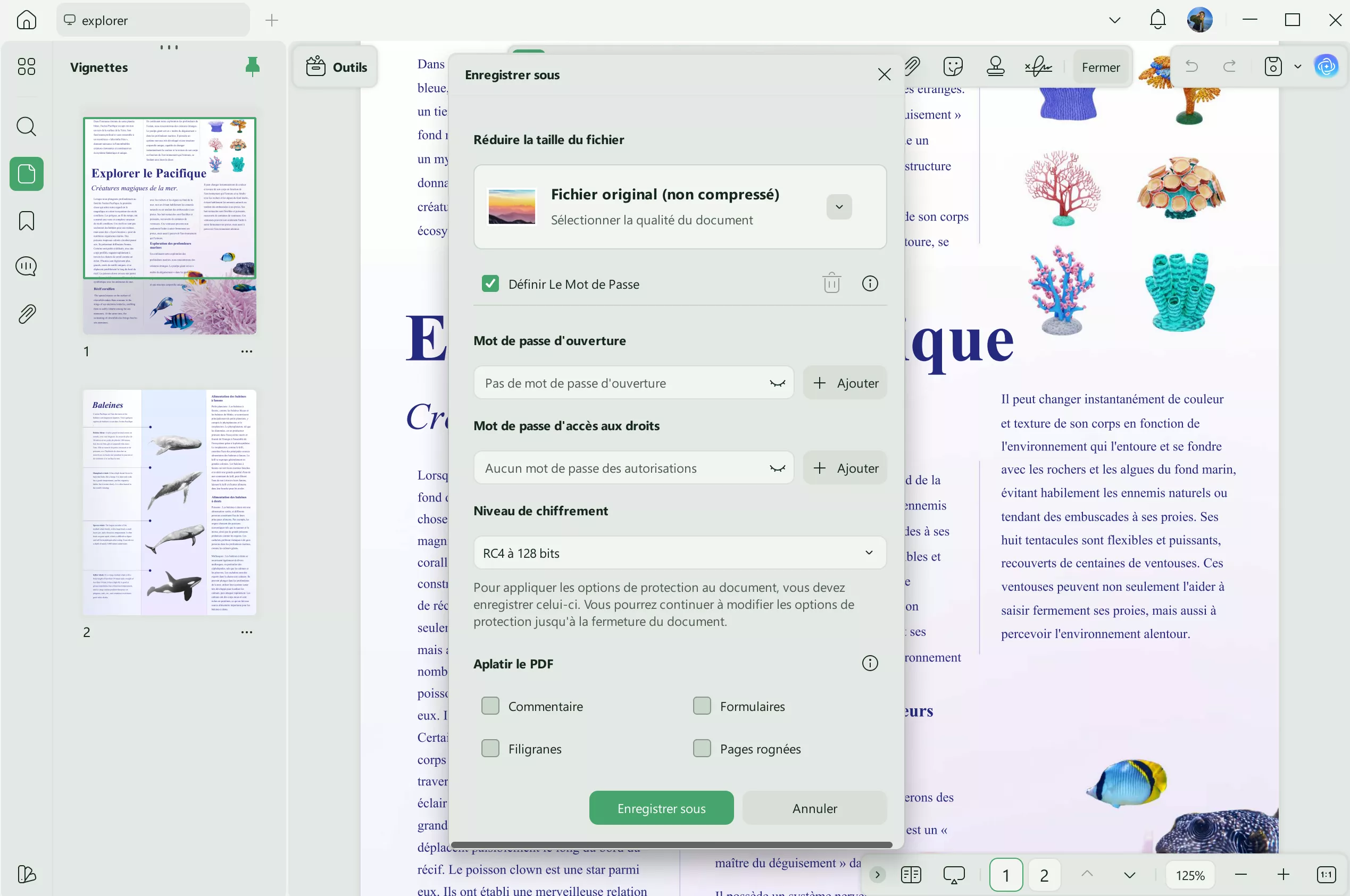Undo the last action
1350x896 pixels.
tap(1191, 67)
